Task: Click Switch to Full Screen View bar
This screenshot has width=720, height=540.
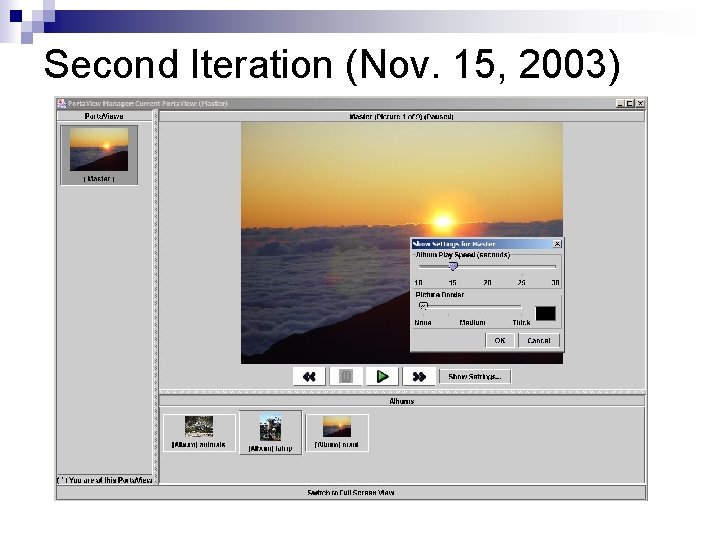Action: [x=351, y=493]
